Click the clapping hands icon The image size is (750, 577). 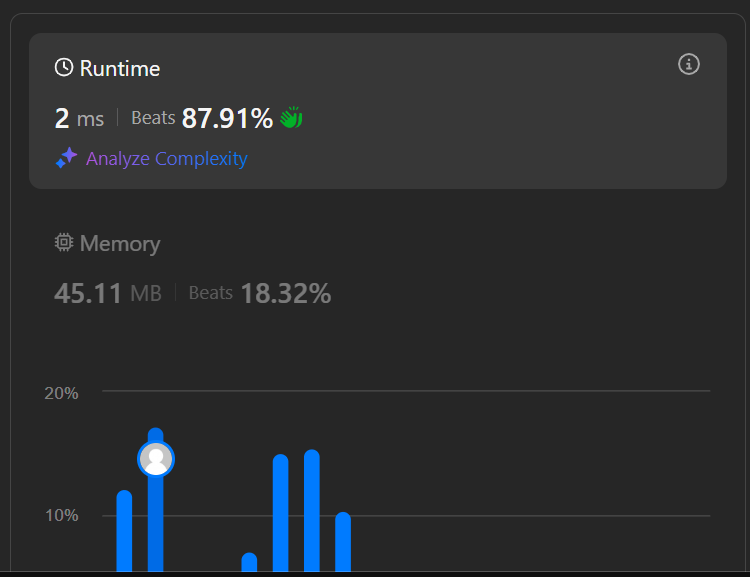[x=291, y=117]
